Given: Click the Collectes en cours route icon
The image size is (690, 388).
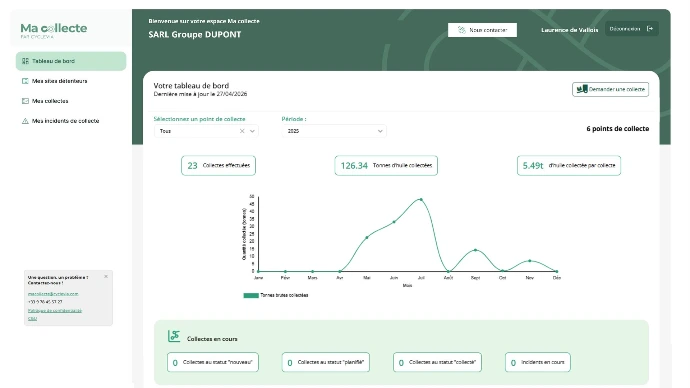Looking at the screenshot, I should click(174, 336).
